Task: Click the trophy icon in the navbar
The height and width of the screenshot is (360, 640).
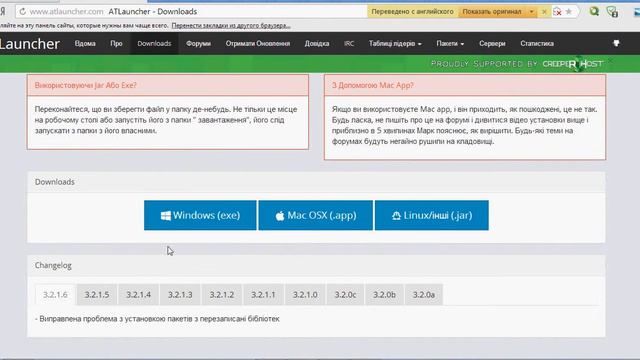Action: tap(616, 43)
